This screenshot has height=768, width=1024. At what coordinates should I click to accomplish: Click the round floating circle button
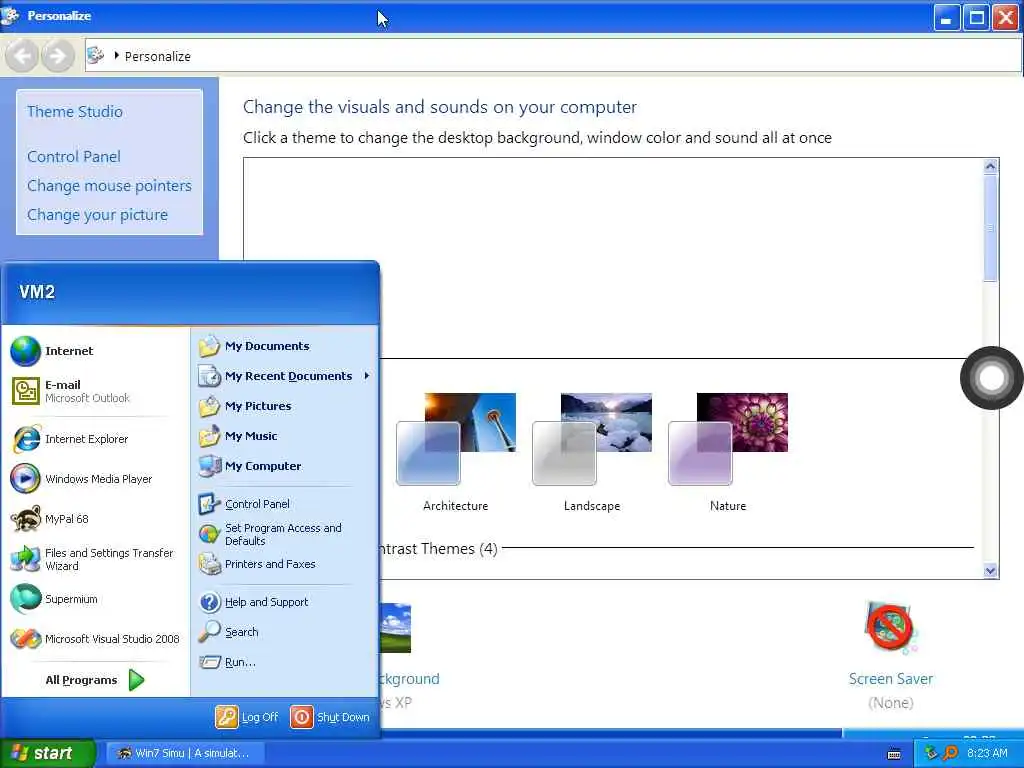coord(991,378)
